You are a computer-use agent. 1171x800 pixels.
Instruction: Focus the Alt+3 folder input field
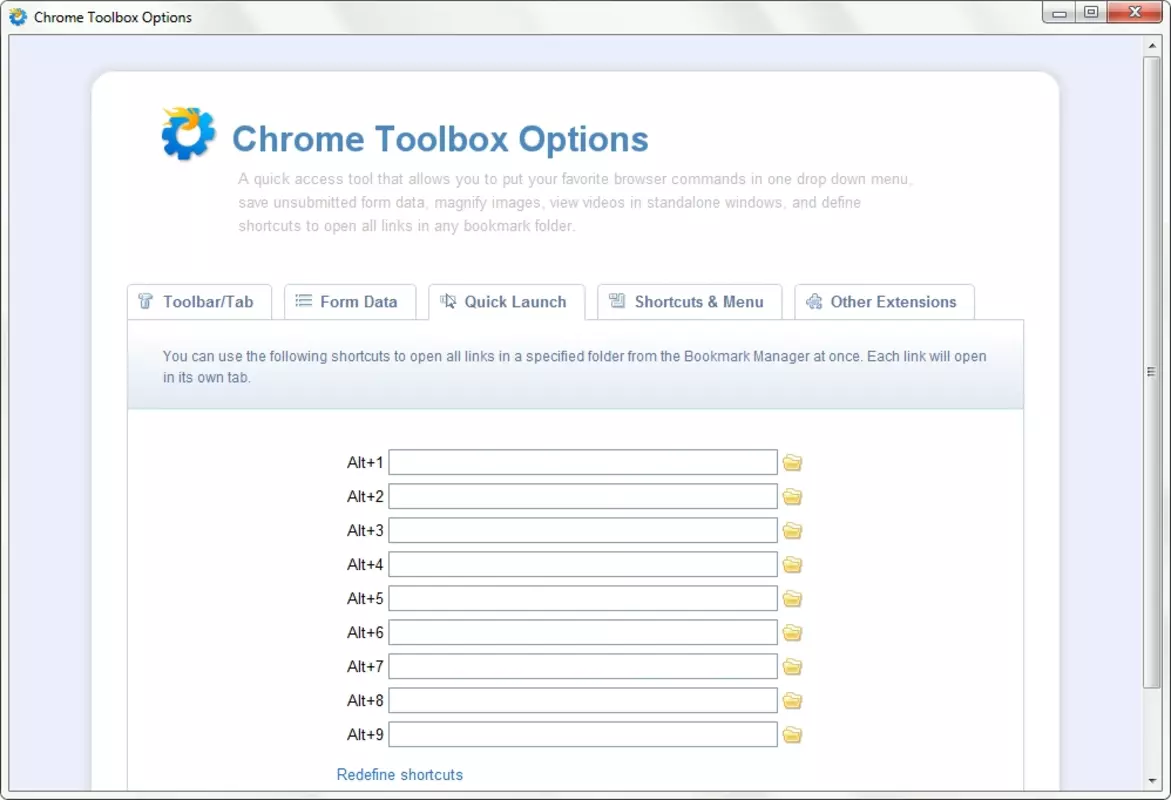[583, 530]
